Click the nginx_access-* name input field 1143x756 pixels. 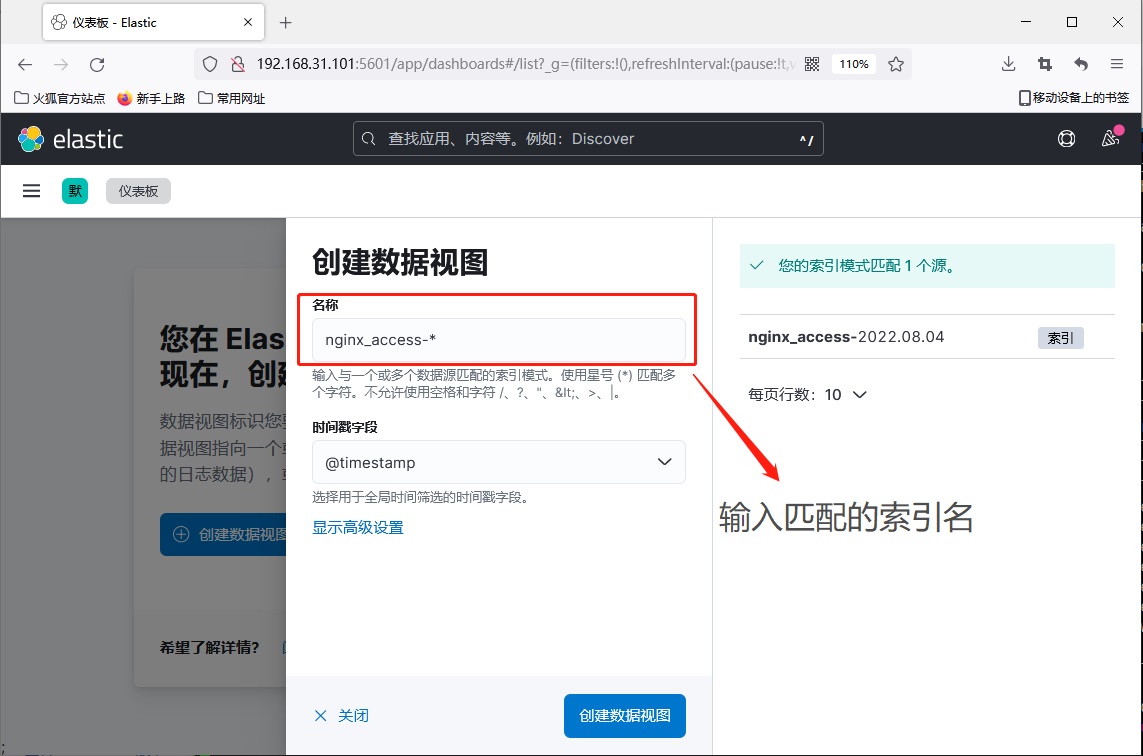pos(498,340)
